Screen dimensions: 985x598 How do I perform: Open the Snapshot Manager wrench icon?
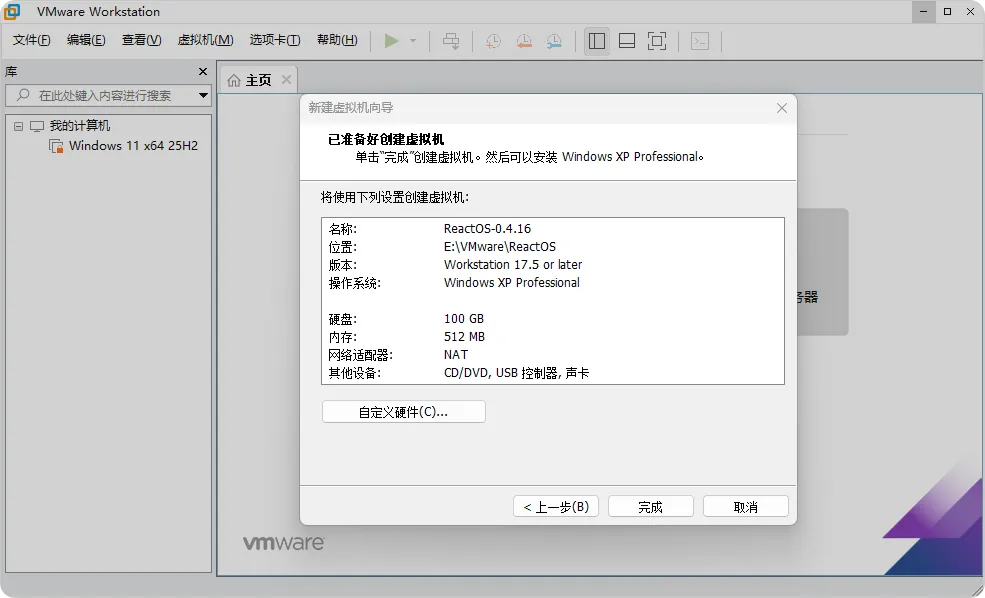tap(553, 41)
